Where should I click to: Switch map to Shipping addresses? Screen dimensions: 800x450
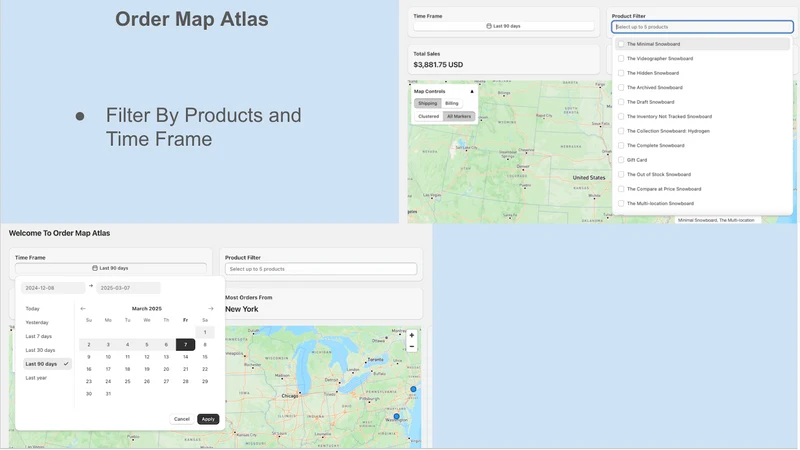[x=428, y=103]
